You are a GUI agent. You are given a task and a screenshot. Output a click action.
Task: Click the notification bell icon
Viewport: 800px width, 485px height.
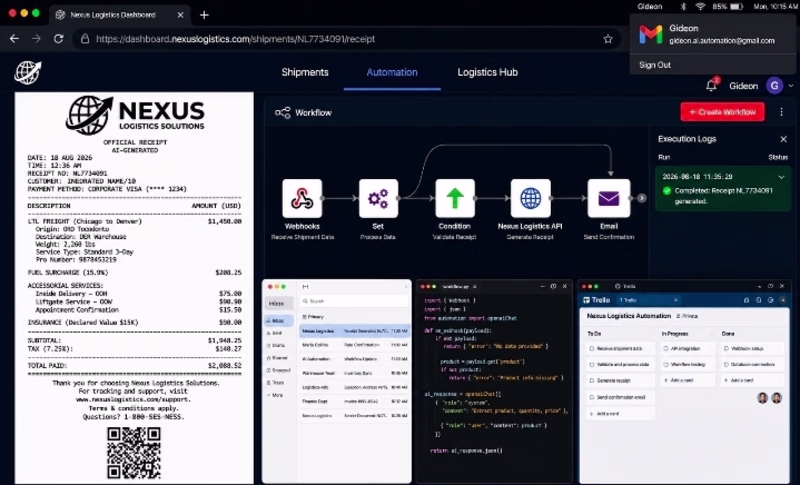711,86
